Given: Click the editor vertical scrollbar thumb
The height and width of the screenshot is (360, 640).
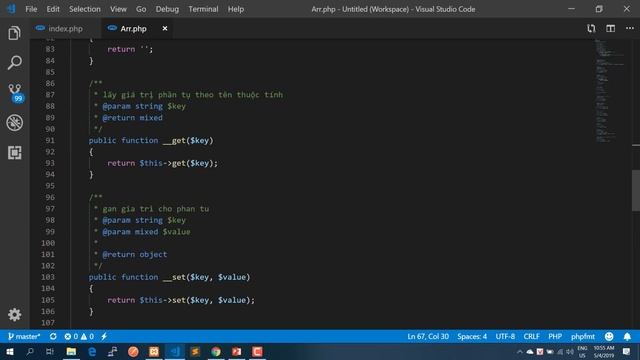Looking at the screenshot, I should 636,190.
